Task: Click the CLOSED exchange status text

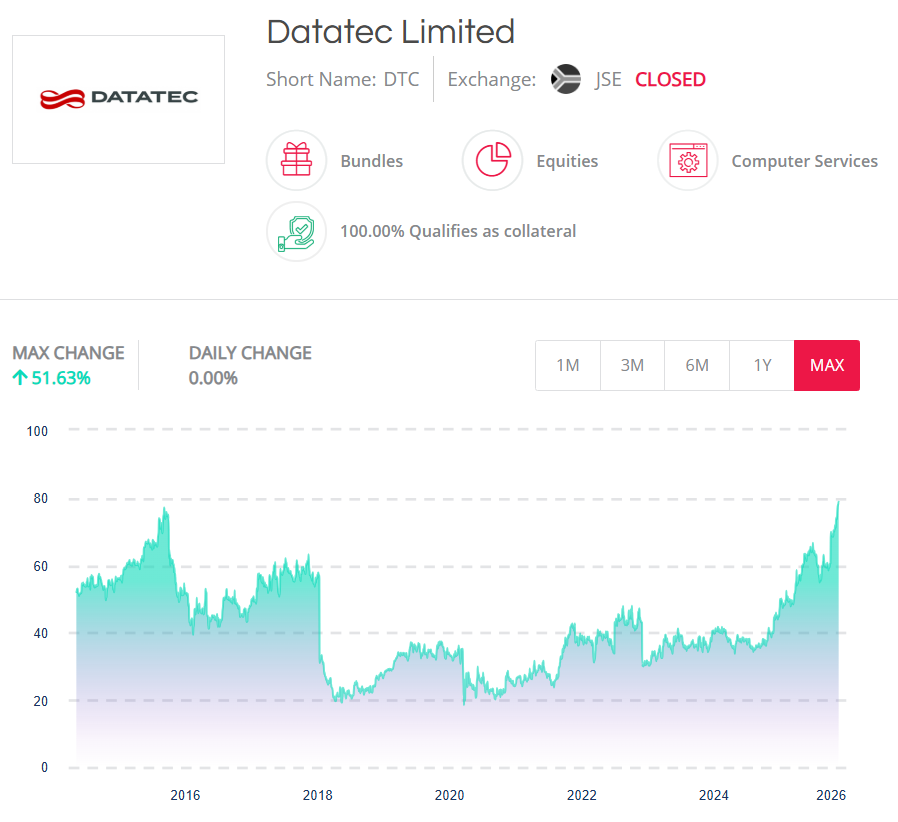Action: (670, 80)
